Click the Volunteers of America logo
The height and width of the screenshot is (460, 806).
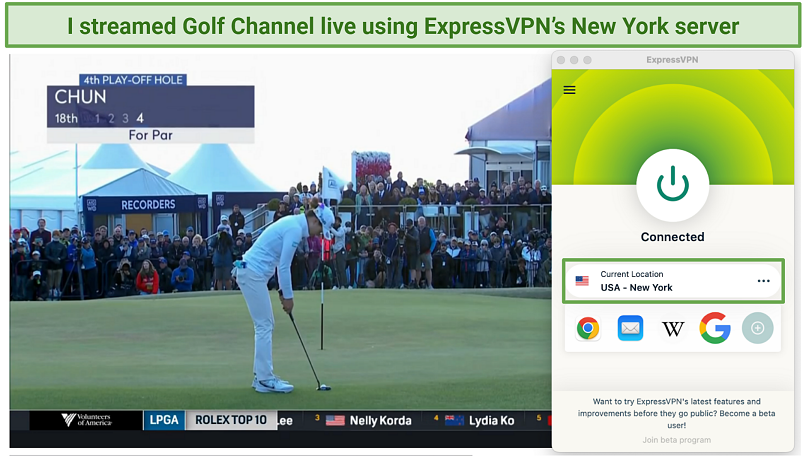click(86, 420)
